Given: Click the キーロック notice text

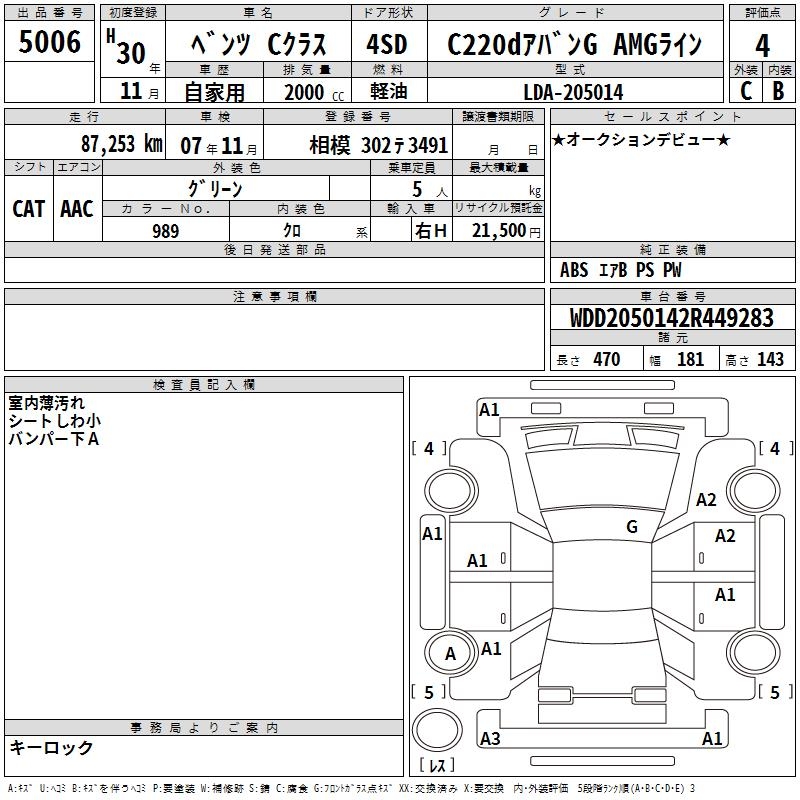Looking at the screenshot, I should point(52,748).
